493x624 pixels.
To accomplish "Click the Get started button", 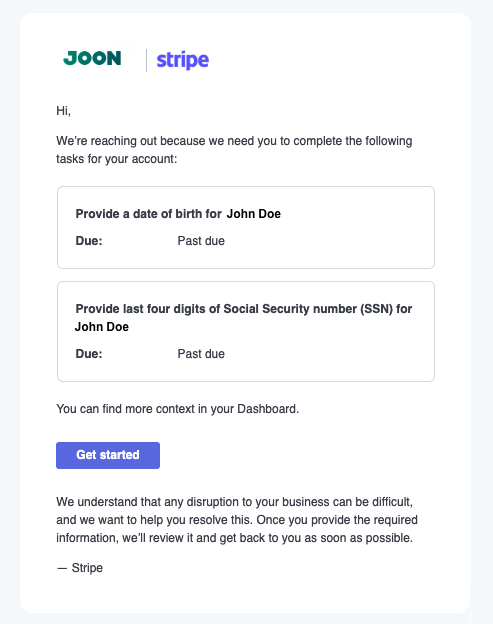I will click(108, 455).
